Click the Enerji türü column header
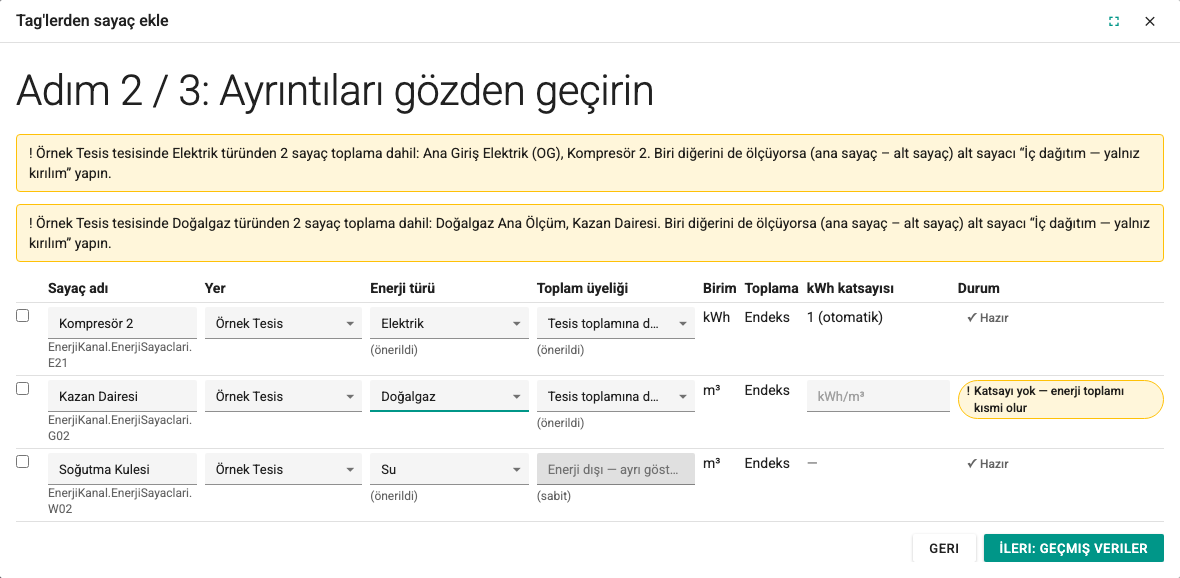This screenshot has width=1180, height=578. (403, 289)
